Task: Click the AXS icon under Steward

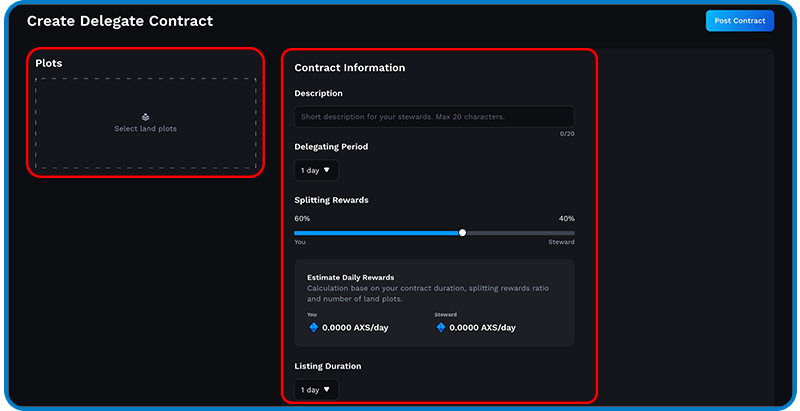Action: click(441, 327)
